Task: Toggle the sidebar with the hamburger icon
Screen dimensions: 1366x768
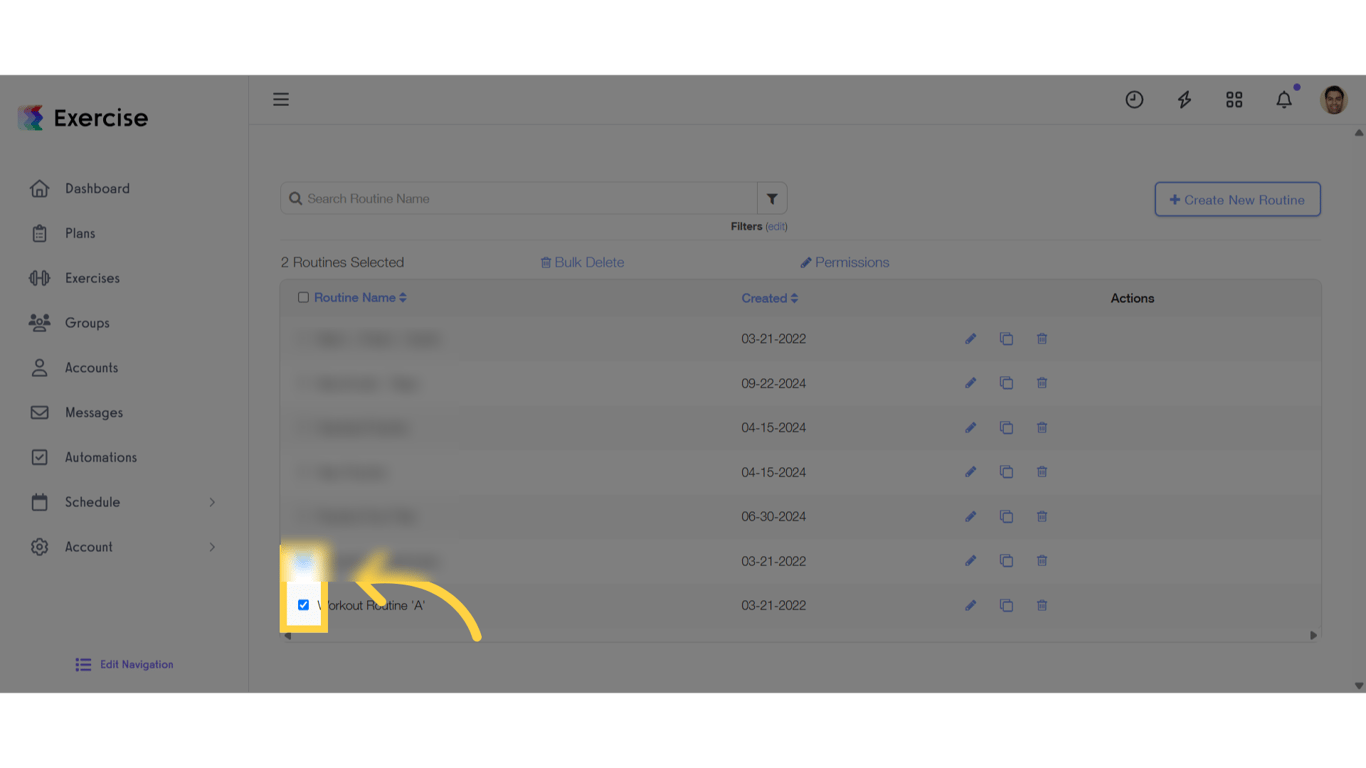Action: click(x=281, y=99)
